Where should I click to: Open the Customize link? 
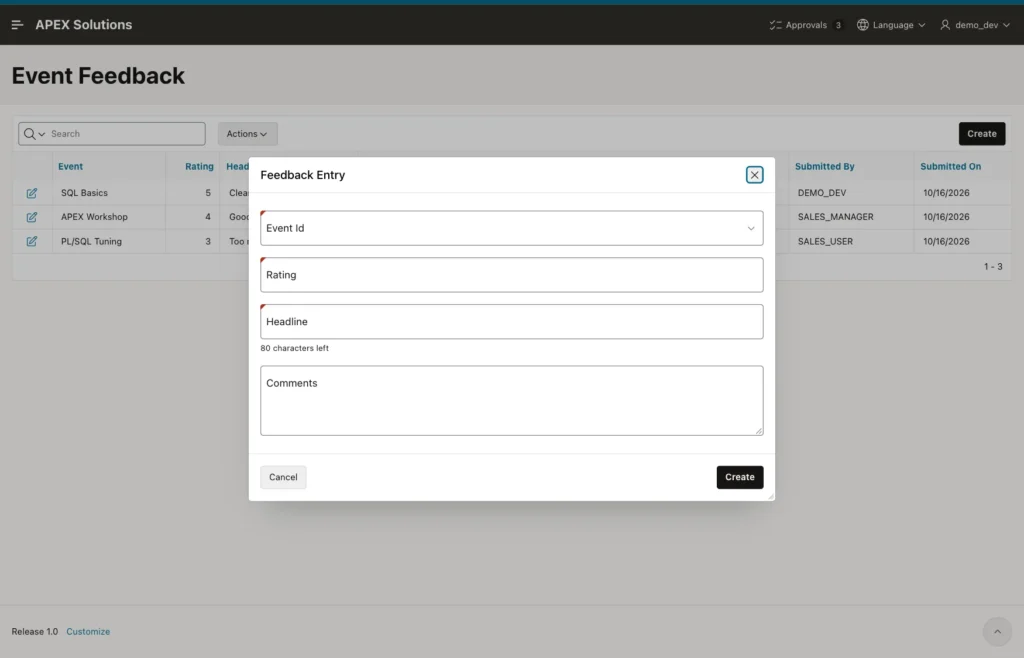click(x=88, y=631)
